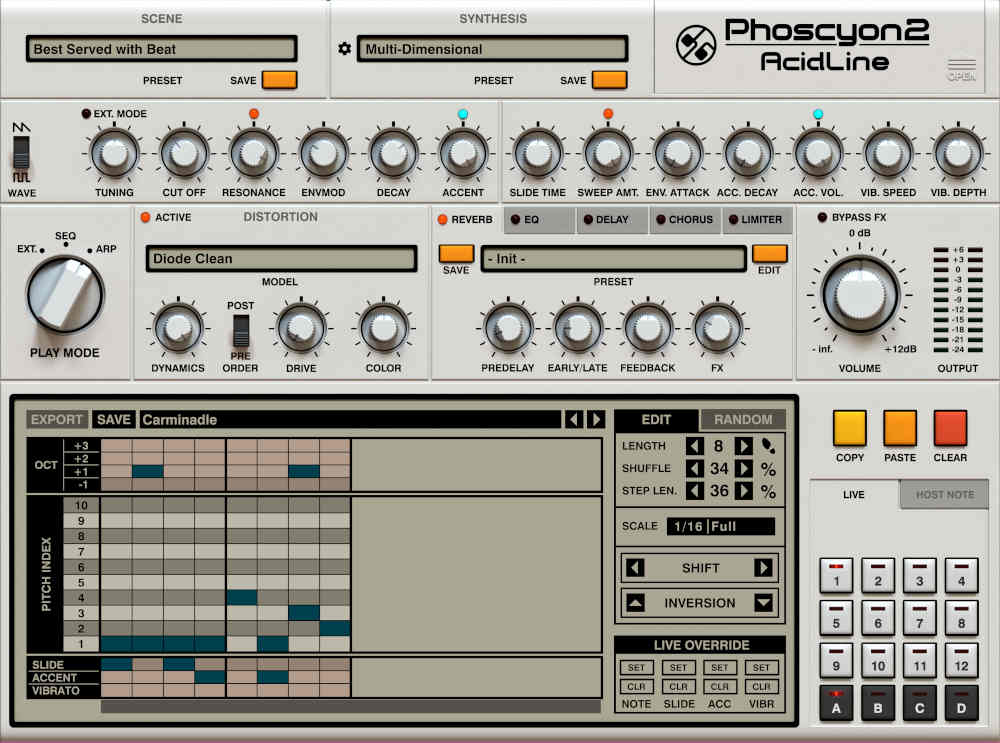Open the FX preset selector showing Init

click(613, 259)
